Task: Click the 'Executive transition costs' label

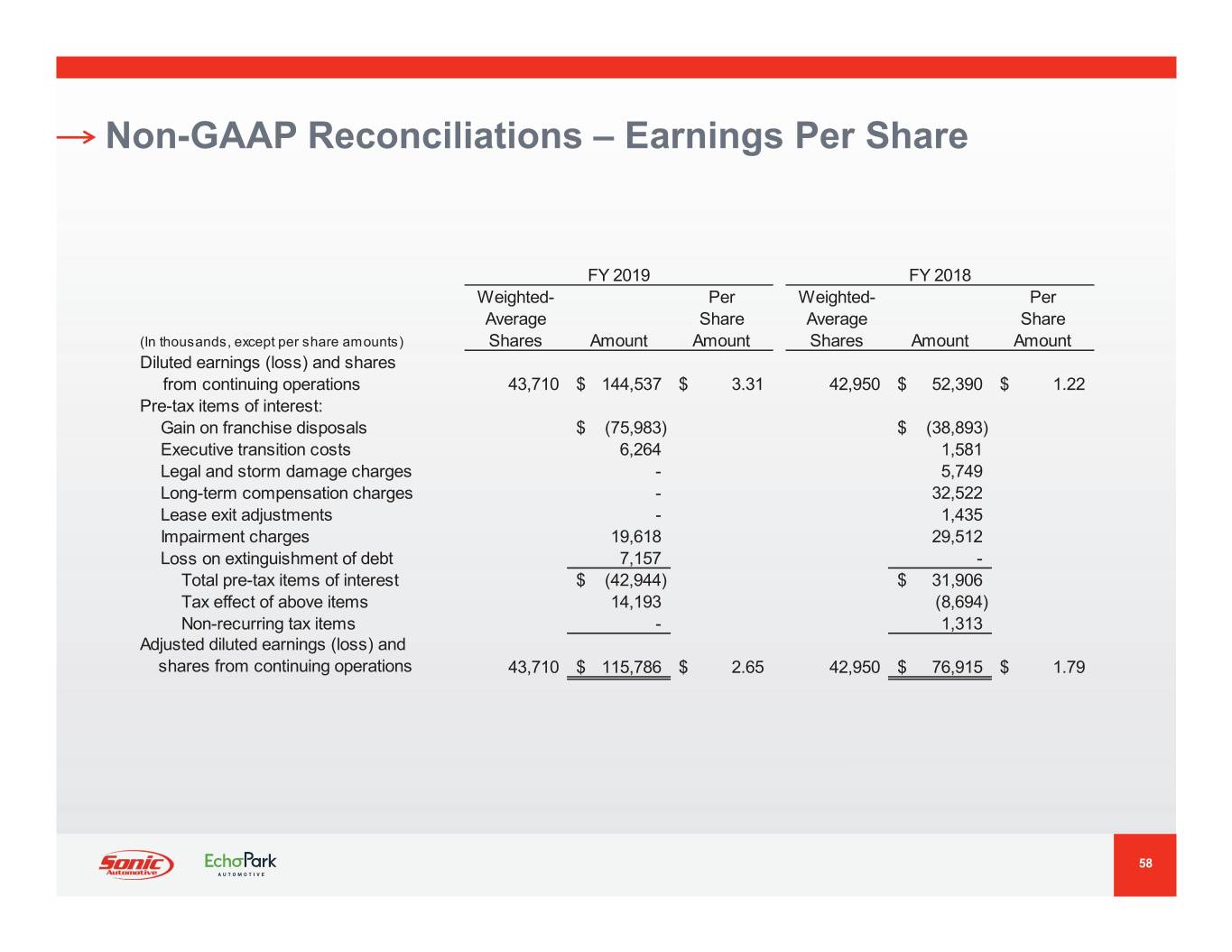Action: tap(255, 449)
